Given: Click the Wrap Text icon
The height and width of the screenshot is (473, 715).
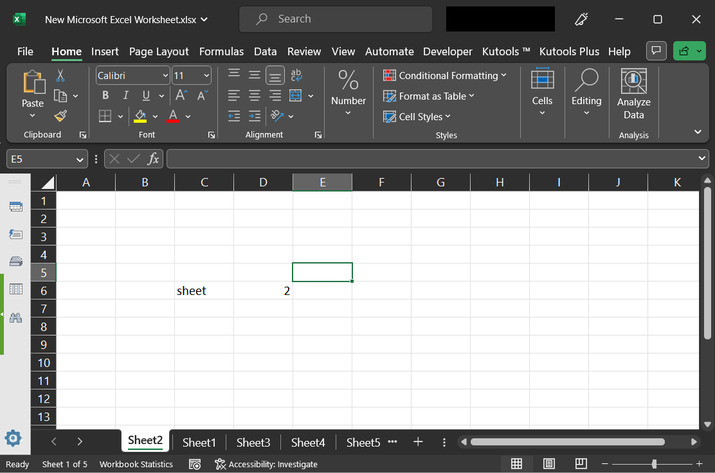Looking at the screenshot, I should [x=296, y=75].
